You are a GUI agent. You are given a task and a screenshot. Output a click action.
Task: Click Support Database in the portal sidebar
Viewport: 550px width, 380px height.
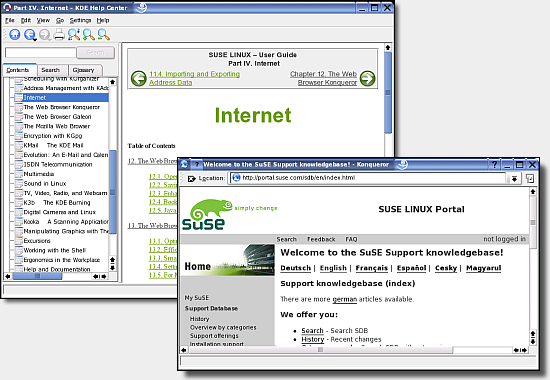(x=211, y=308)
